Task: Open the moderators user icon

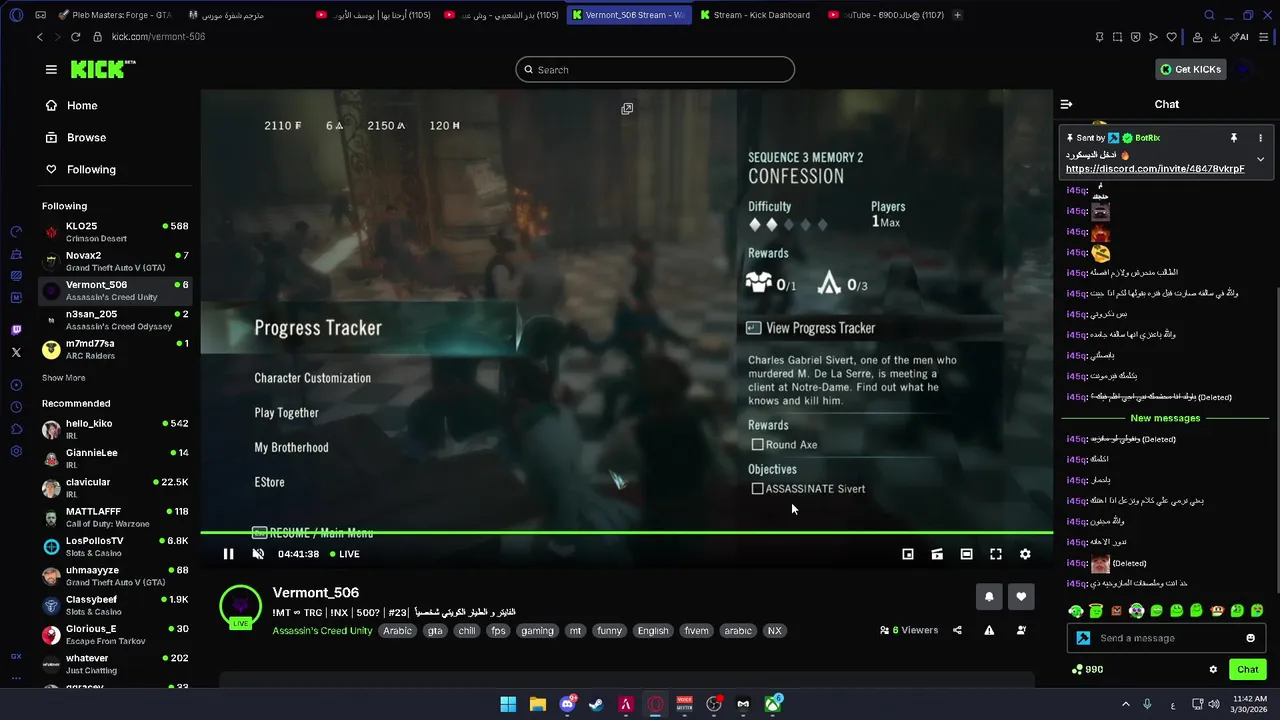Action: coord(1021,630)
